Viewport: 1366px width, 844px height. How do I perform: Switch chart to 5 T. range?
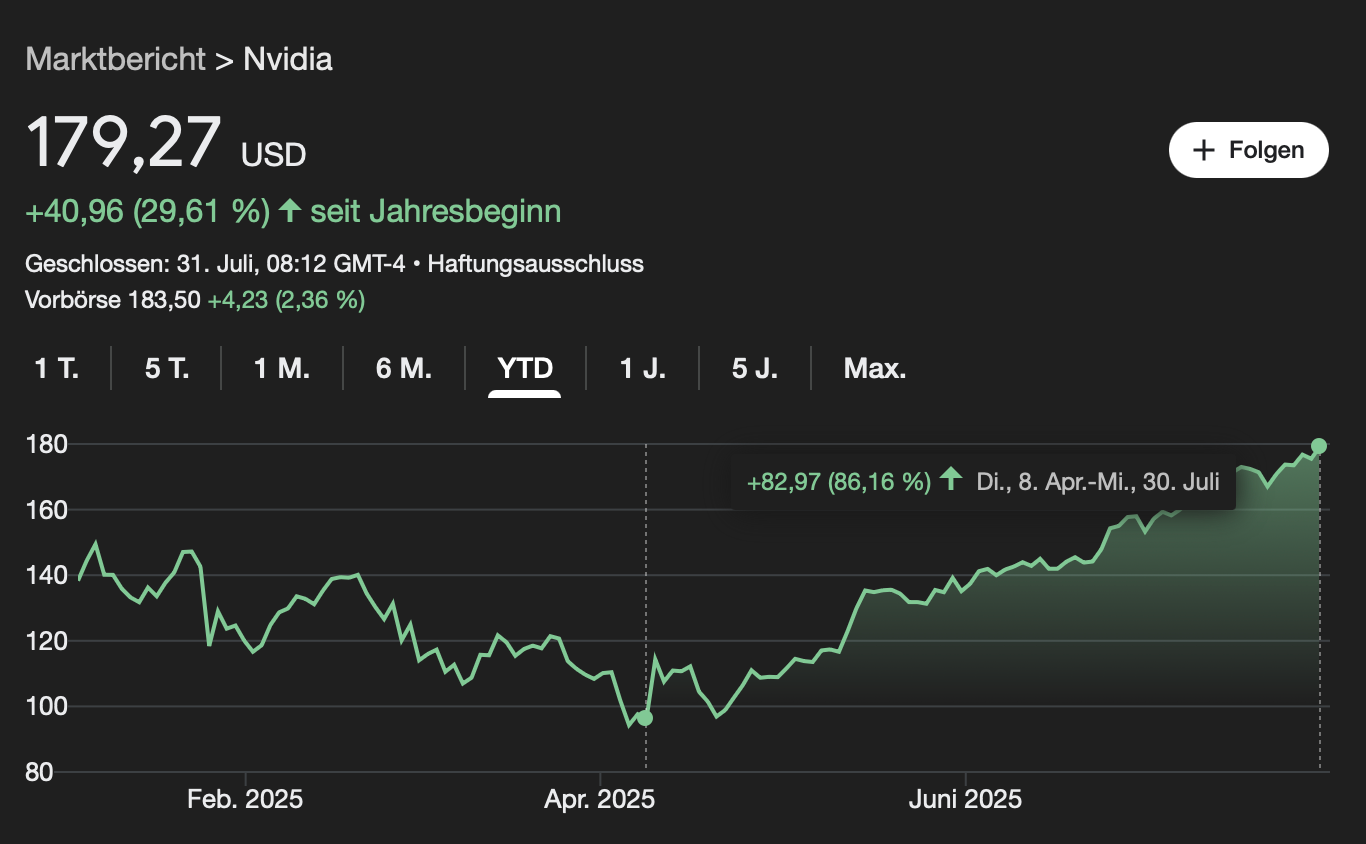tap(166, 369)
